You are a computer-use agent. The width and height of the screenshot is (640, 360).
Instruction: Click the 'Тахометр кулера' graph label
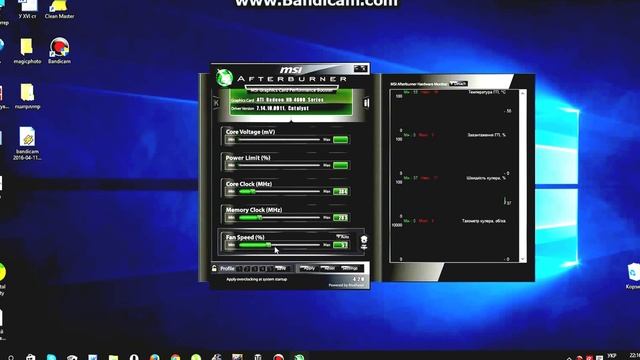coord(484,221)
